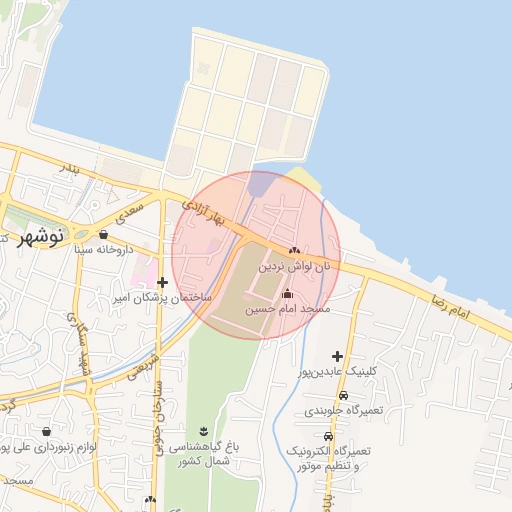Tap the ستارخان جنوبی street label
The image size is (512, 512).
pos(159,418)
